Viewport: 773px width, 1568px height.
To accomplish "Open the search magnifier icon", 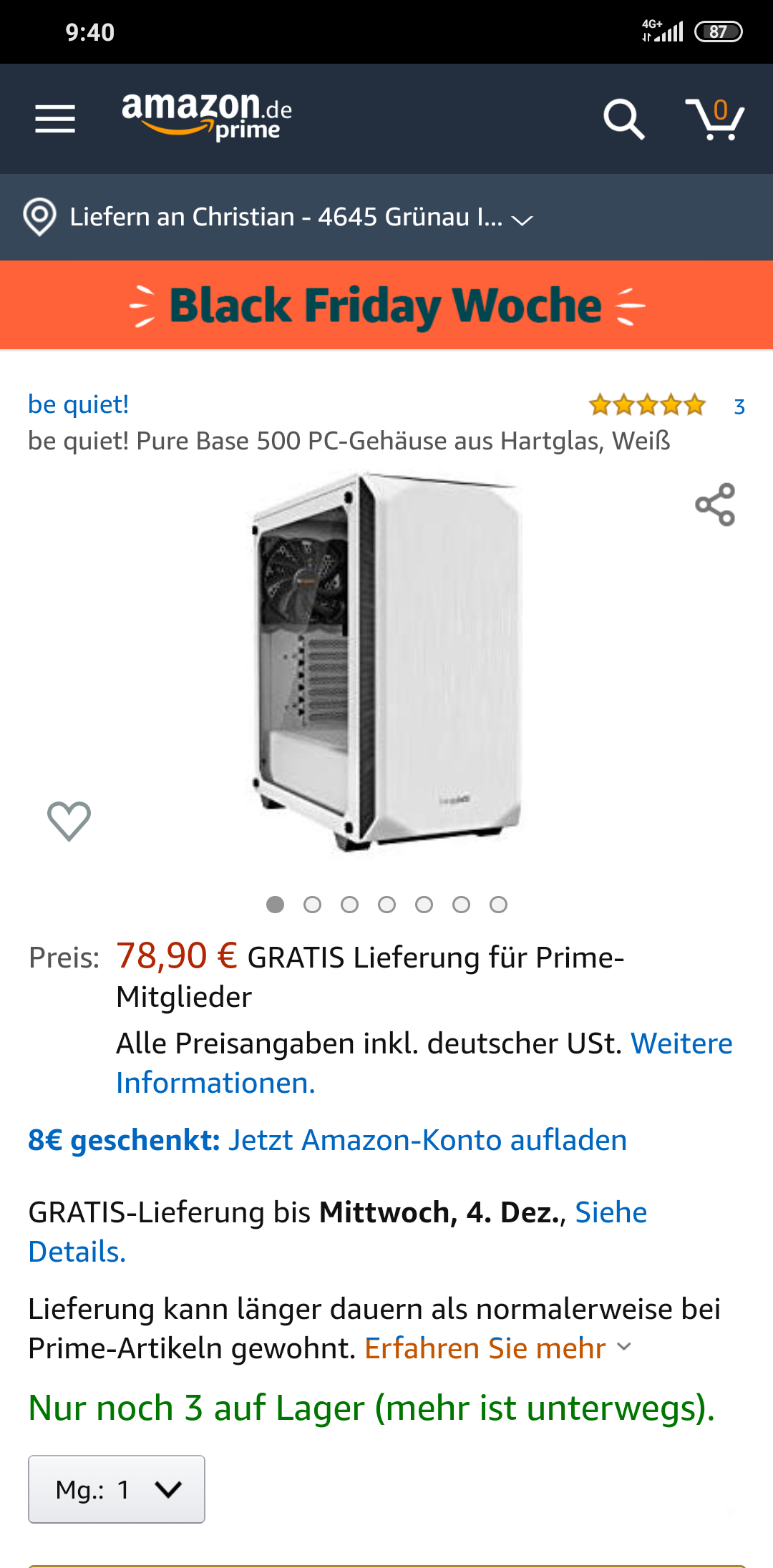I will point(623,119).
